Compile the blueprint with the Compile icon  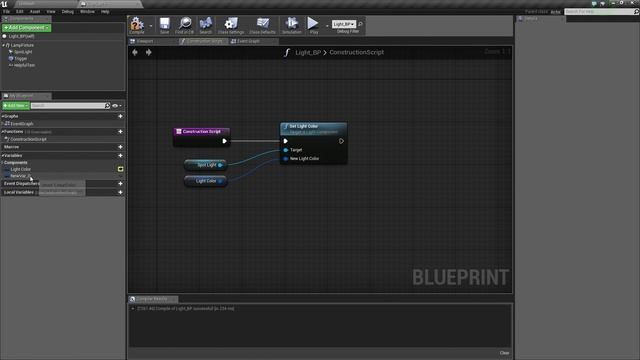tap(137, 25)
